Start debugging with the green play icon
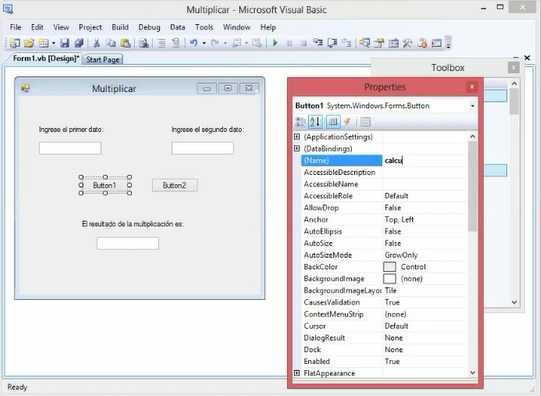The image size is (541, 396). pyautogui.click(x=275, y=43)
